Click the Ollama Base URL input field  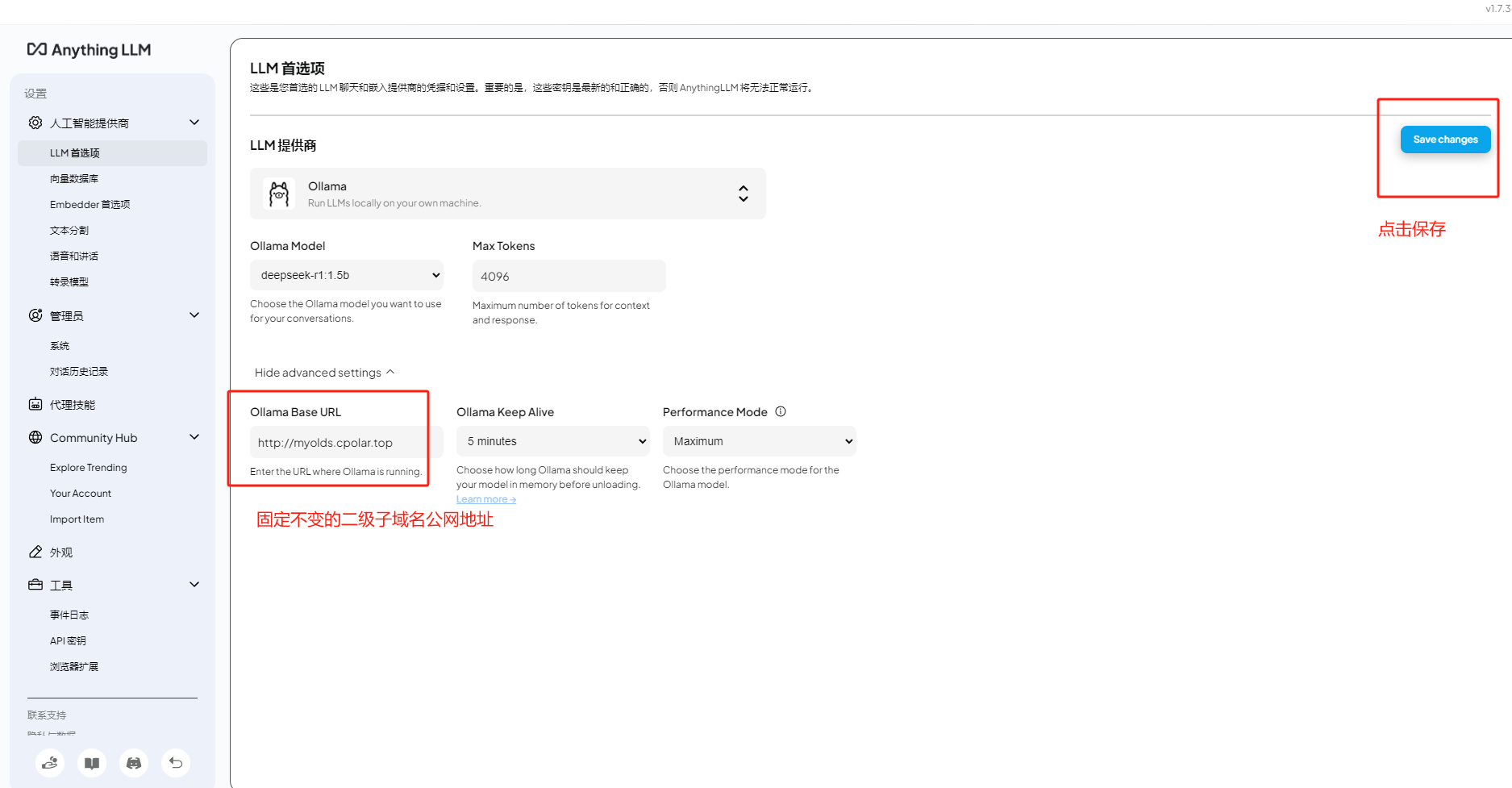coord(347,442)
